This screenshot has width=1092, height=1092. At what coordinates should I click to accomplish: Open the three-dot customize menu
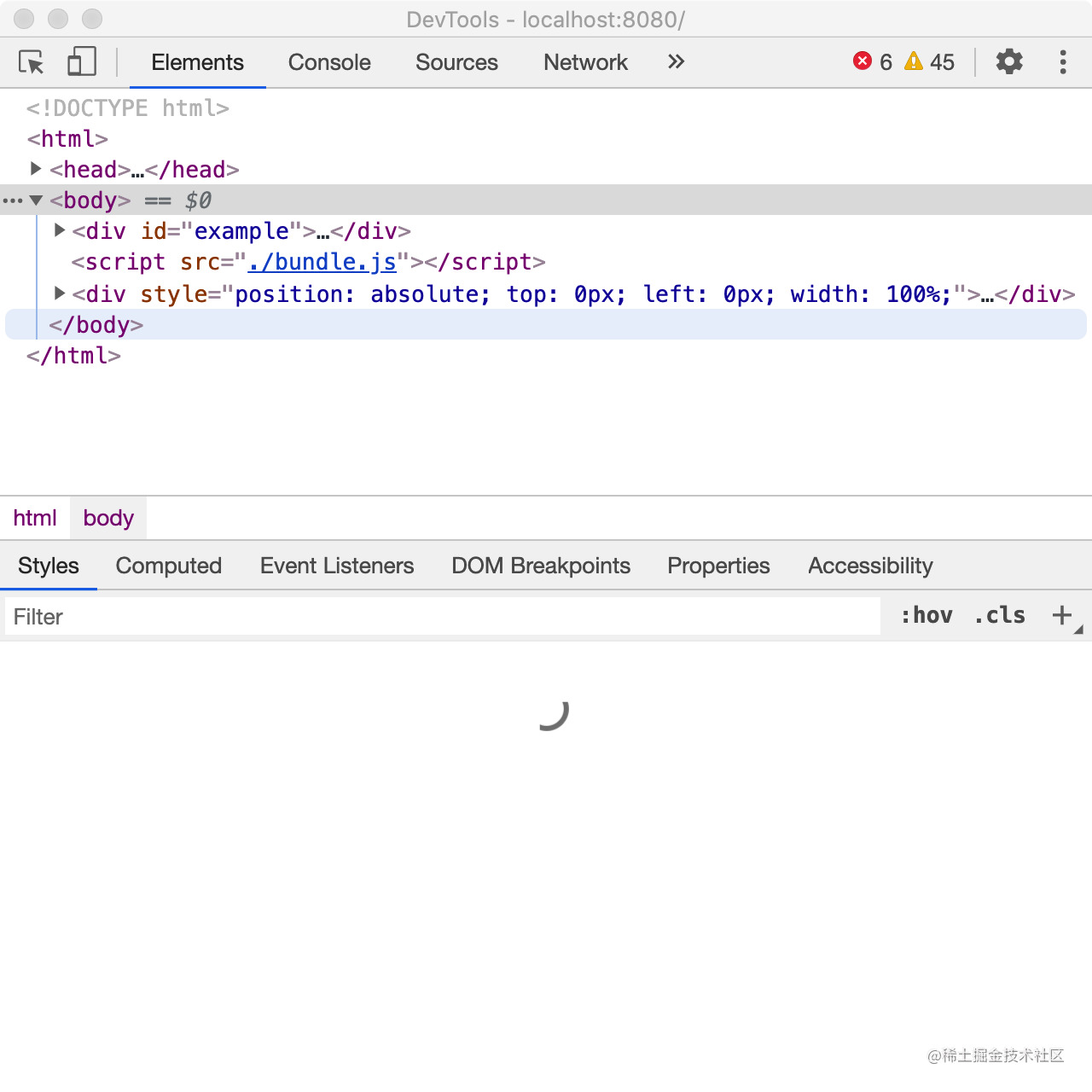pos(1063,61)
